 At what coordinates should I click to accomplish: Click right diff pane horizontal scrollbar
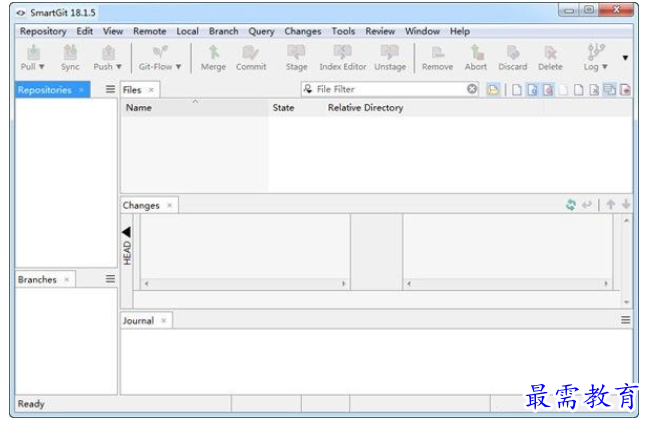507,284
